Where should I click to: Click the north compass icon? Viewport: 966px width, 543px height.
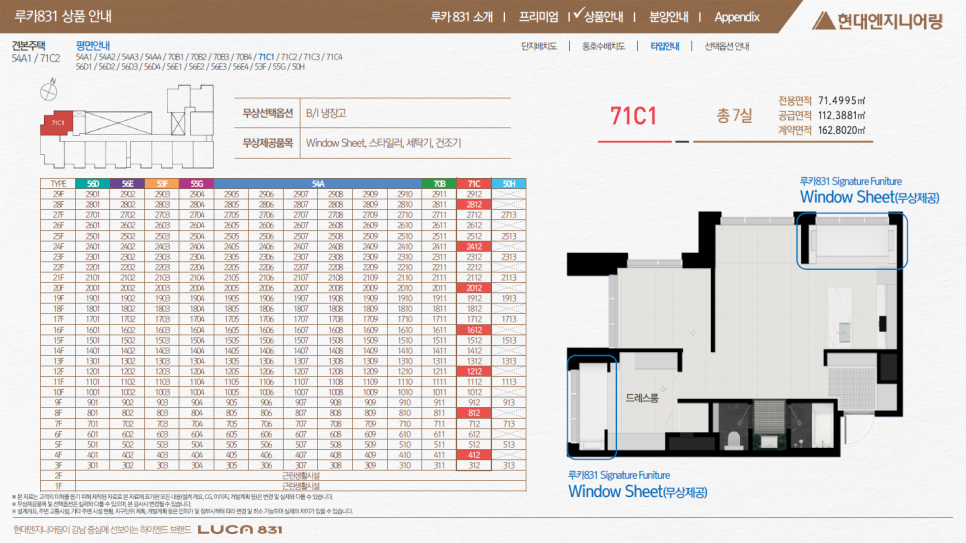click(49, 90)
